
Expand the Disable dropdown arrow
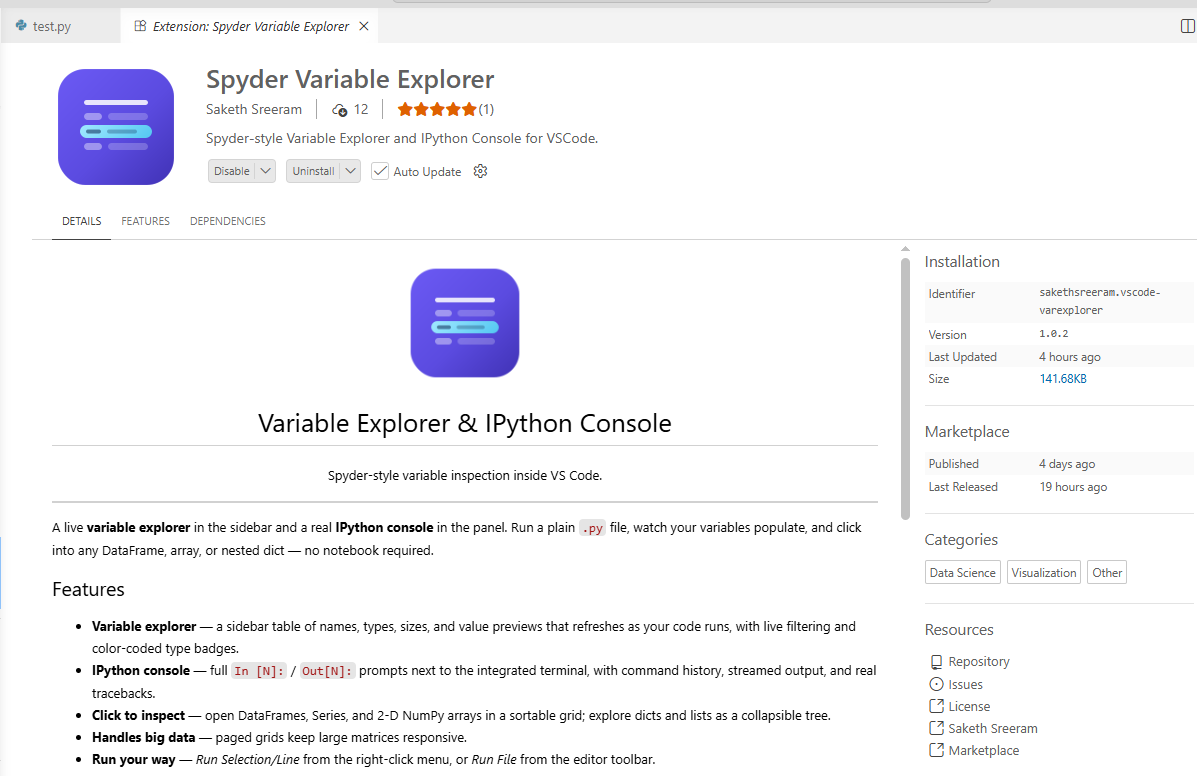pos(266,171)
